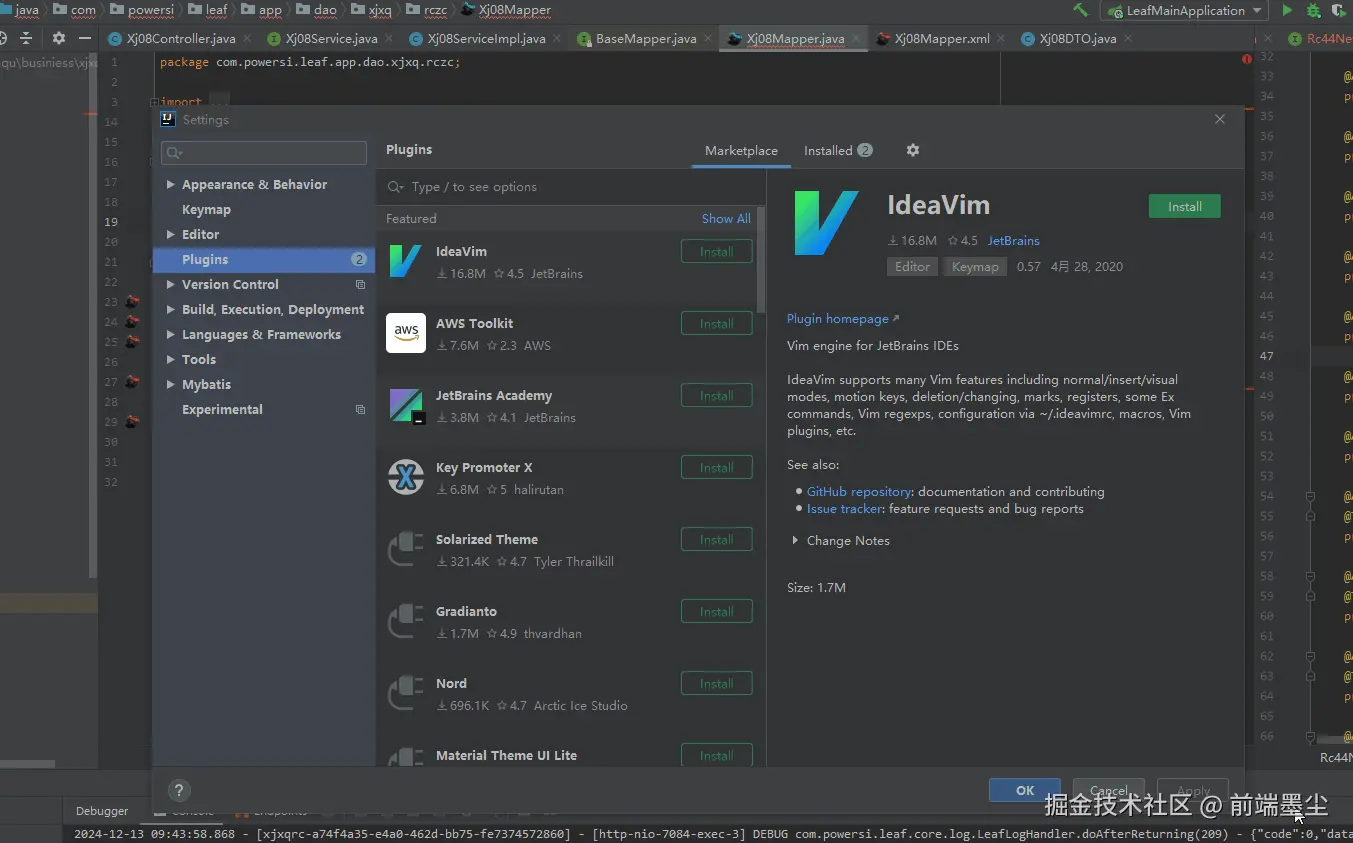Expand the Tools settings node
Image resolution: width=1353 pixels, height=843 pixels.
(171, 360)
